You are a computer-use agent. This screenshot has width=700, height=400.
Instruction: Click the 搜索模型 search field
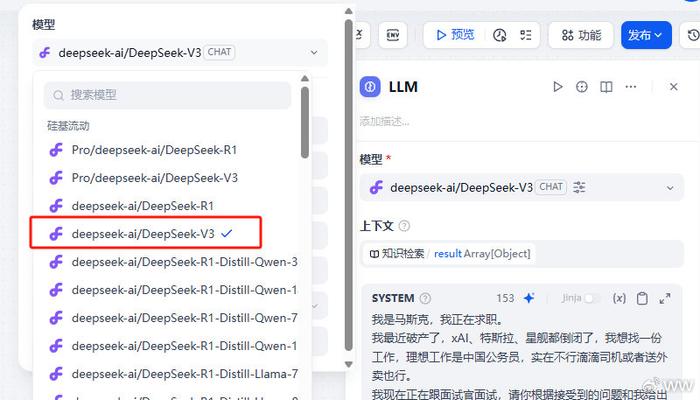pos(167,95)
